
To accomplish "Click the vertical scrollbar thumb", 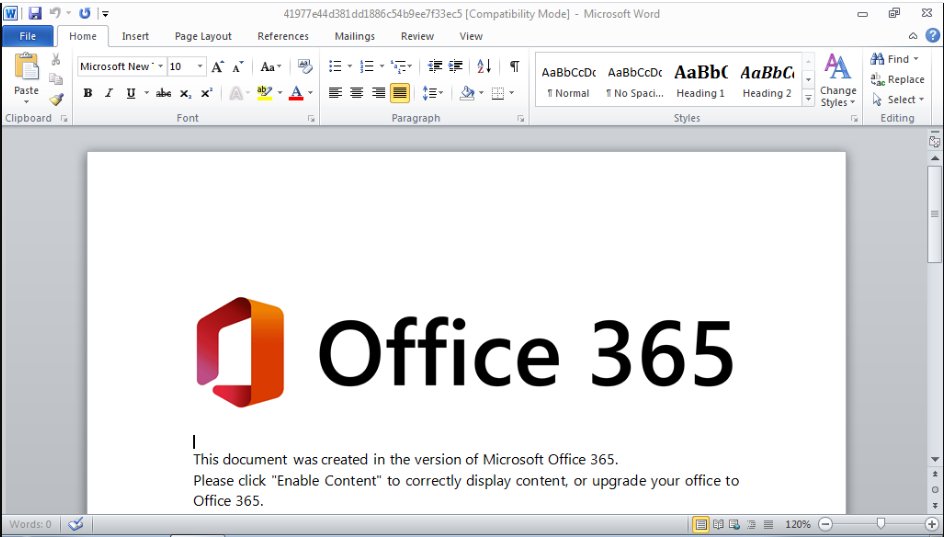I will coord(934,214).
